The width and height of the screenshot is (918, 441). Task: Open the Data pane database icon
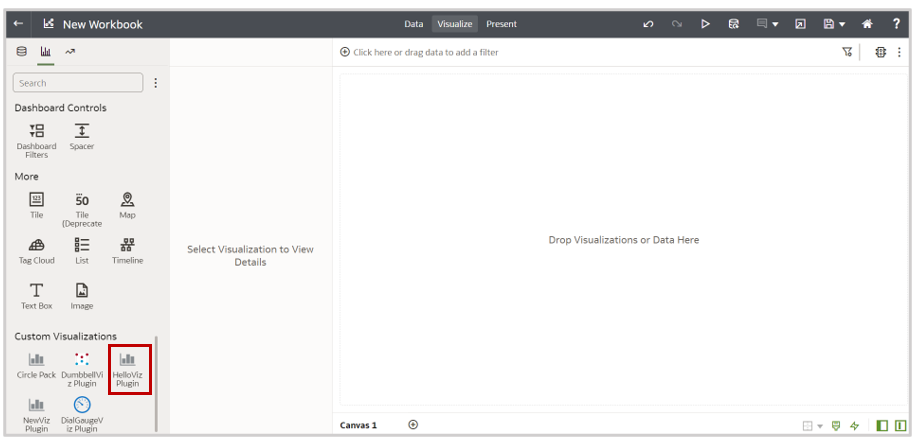[x=22, y=52]
